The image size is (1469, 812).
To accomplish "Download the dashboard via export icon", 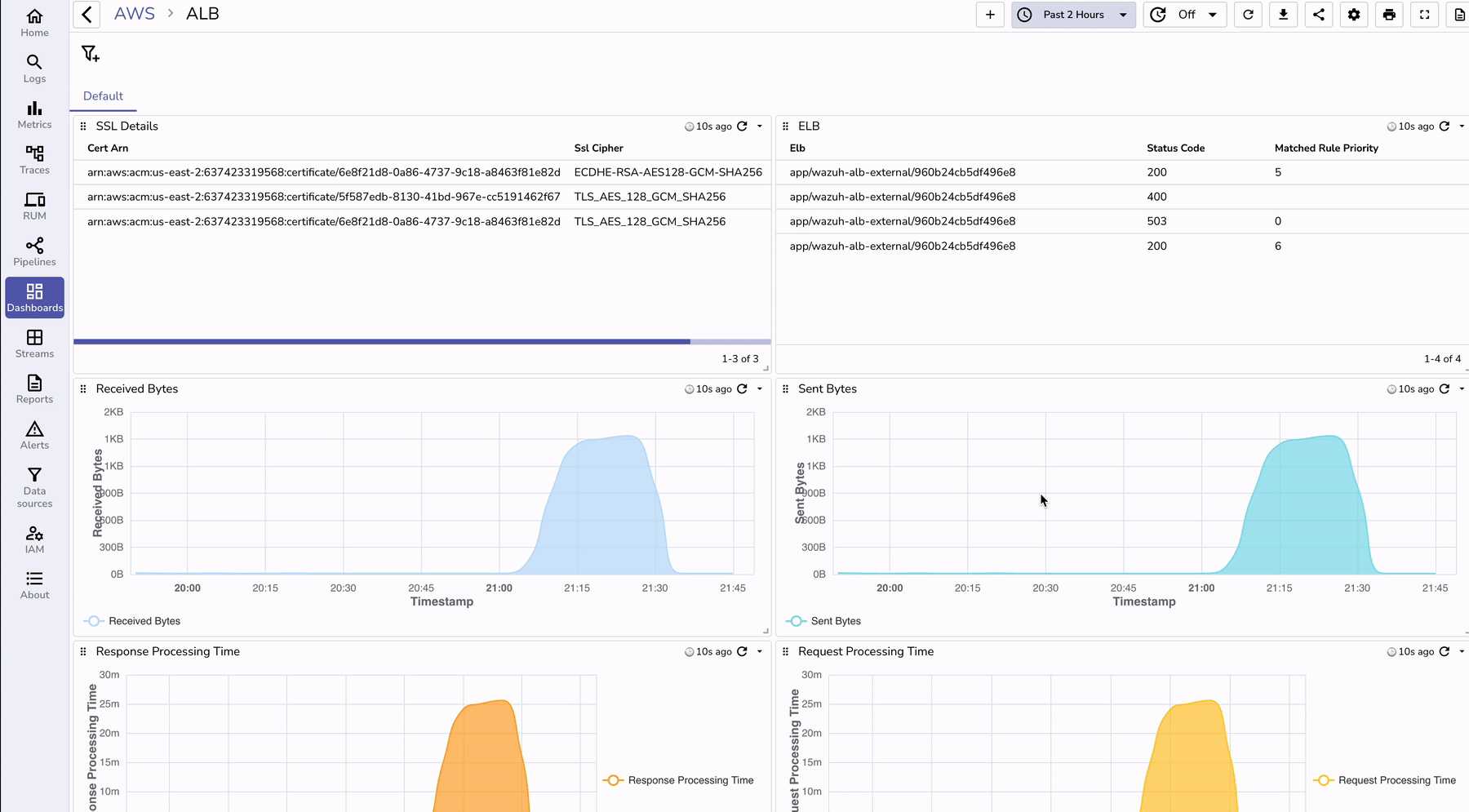I will click(x=1283, y=15).
